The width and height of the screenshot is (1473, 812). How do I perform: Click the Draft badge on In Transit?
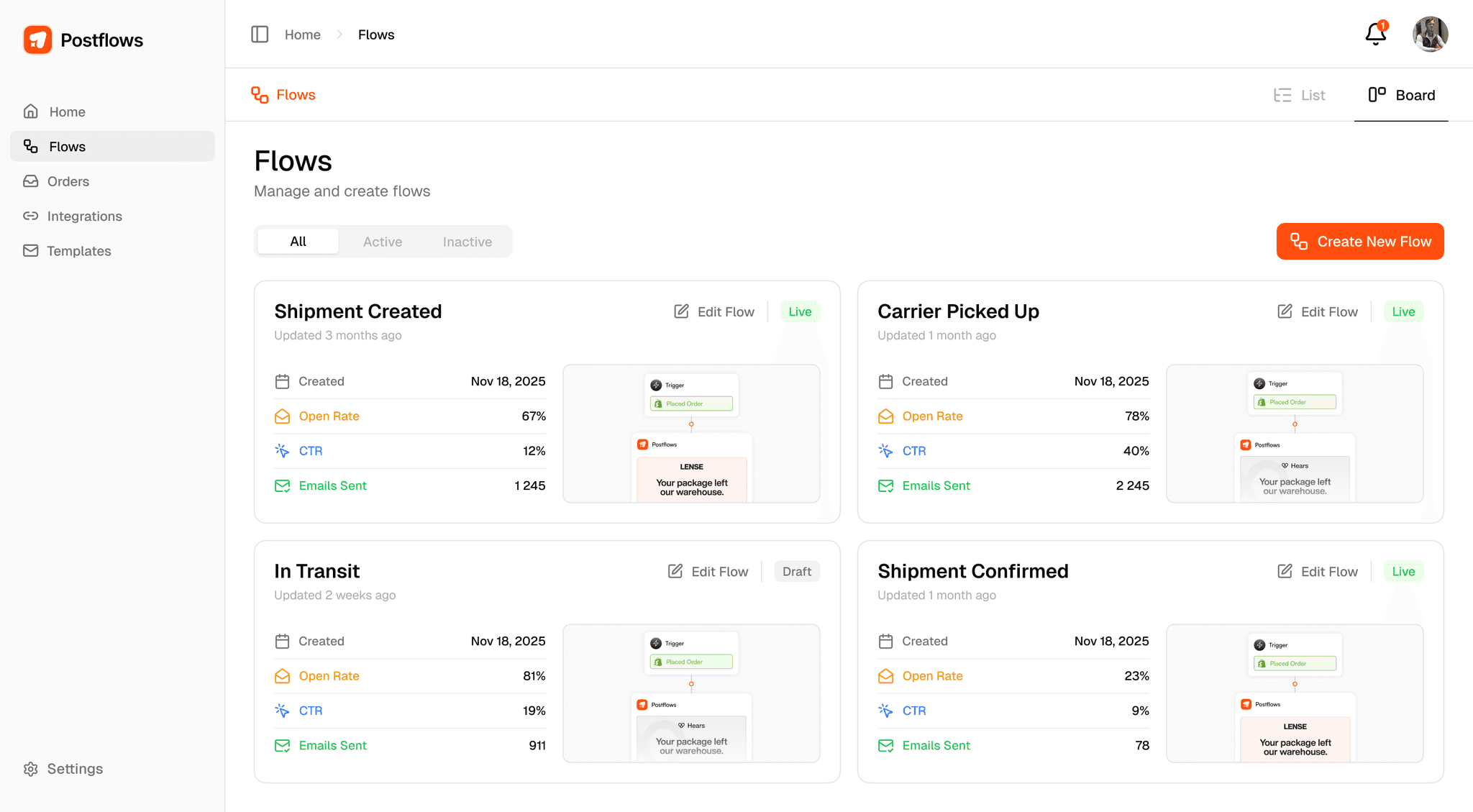tap(796, 571)
